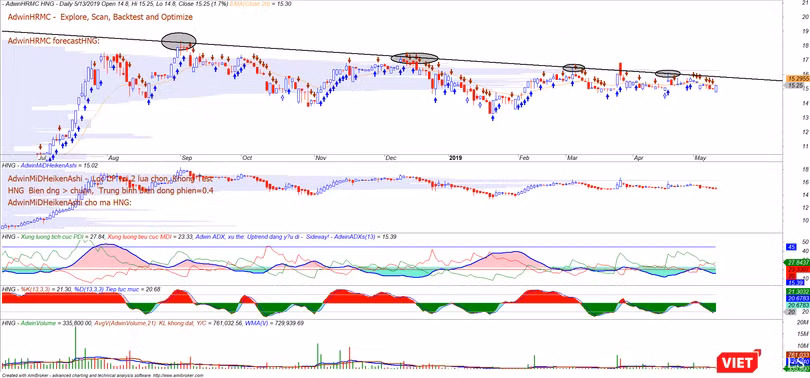Click the gray 15.25 last-price tag
Screen dimensions: 810x378
(794, 86)
